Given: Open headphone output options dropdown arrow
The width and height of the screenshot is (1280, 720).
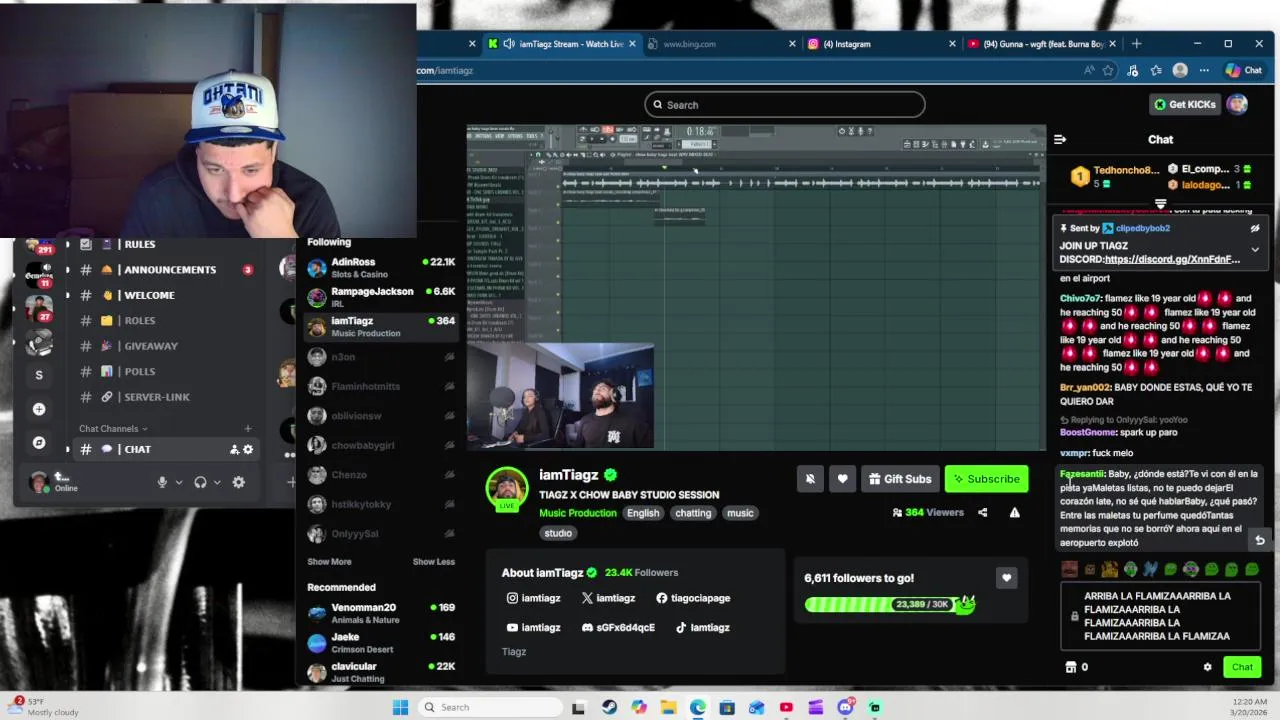Looking at the screenshot, I should (x=217, y=482).
